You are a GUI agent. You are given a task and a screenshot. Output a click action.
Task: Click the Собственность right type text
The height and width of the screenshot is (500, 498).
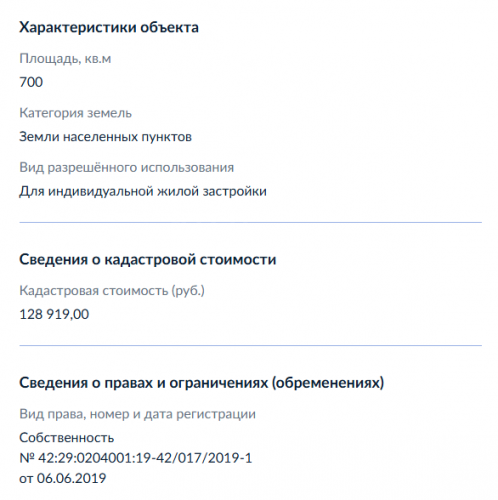67,438
